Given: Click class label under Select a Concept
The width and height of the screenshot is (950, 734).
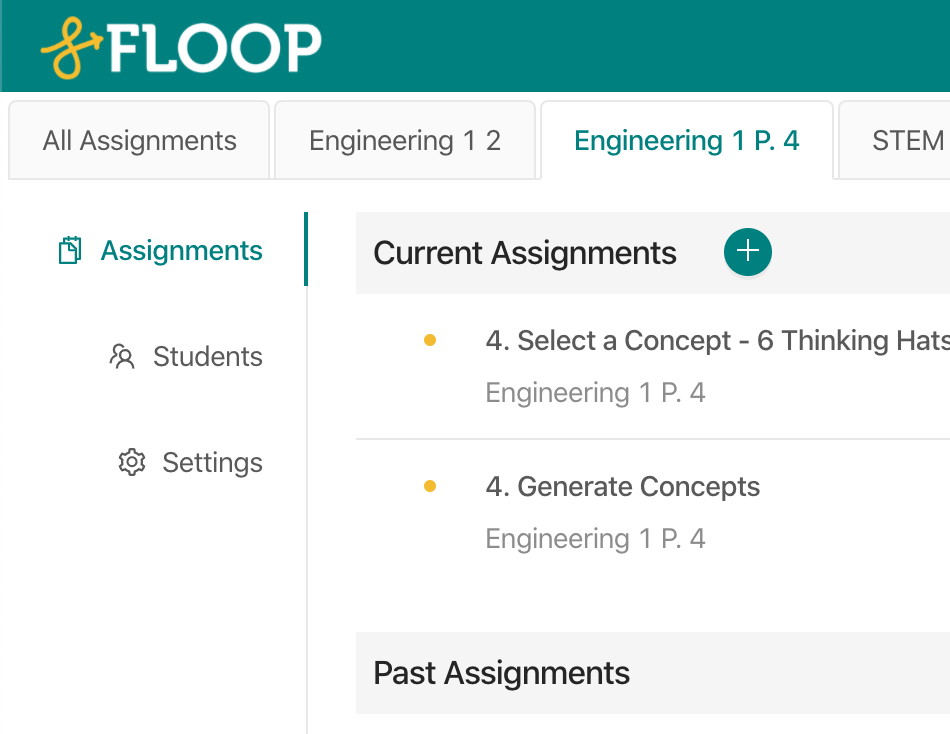Looking at the screenshot, I should pyautogui.click(x=595, y=393).
